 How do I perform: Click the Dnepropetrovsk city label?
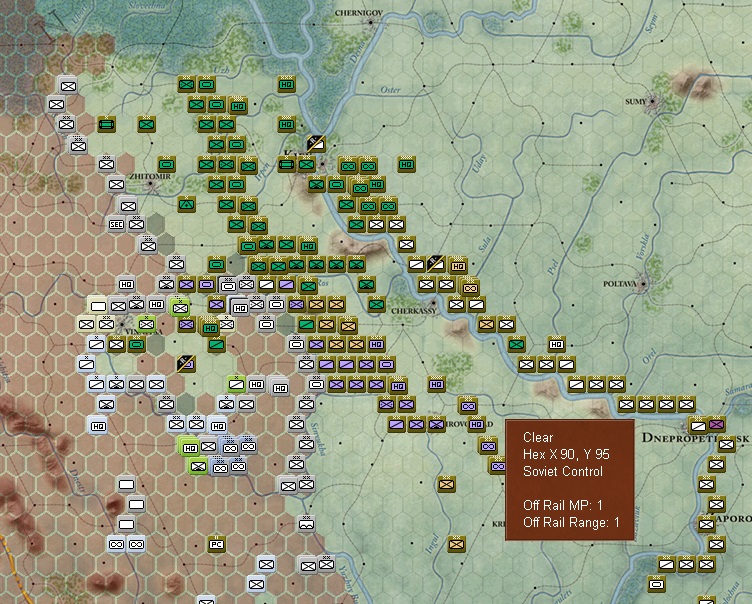click(695, 438)
